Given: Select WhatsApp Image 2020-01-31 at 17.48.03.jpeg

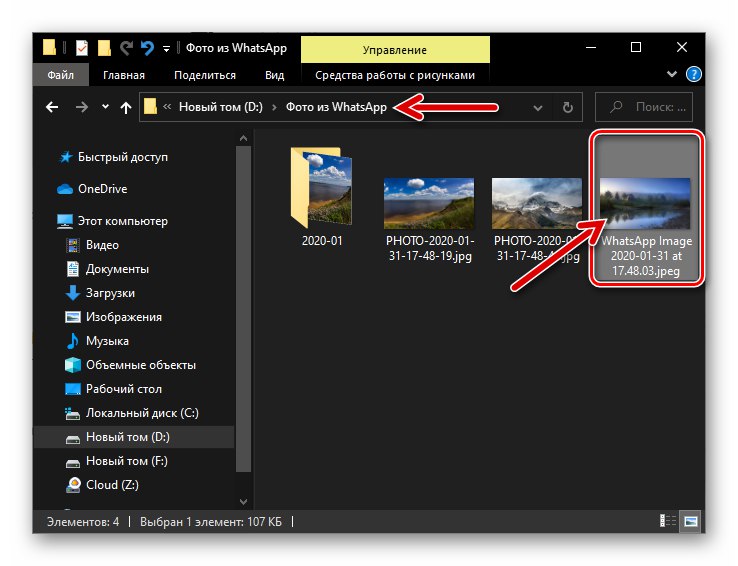Looking at the screenshot, I should (646, 207).
